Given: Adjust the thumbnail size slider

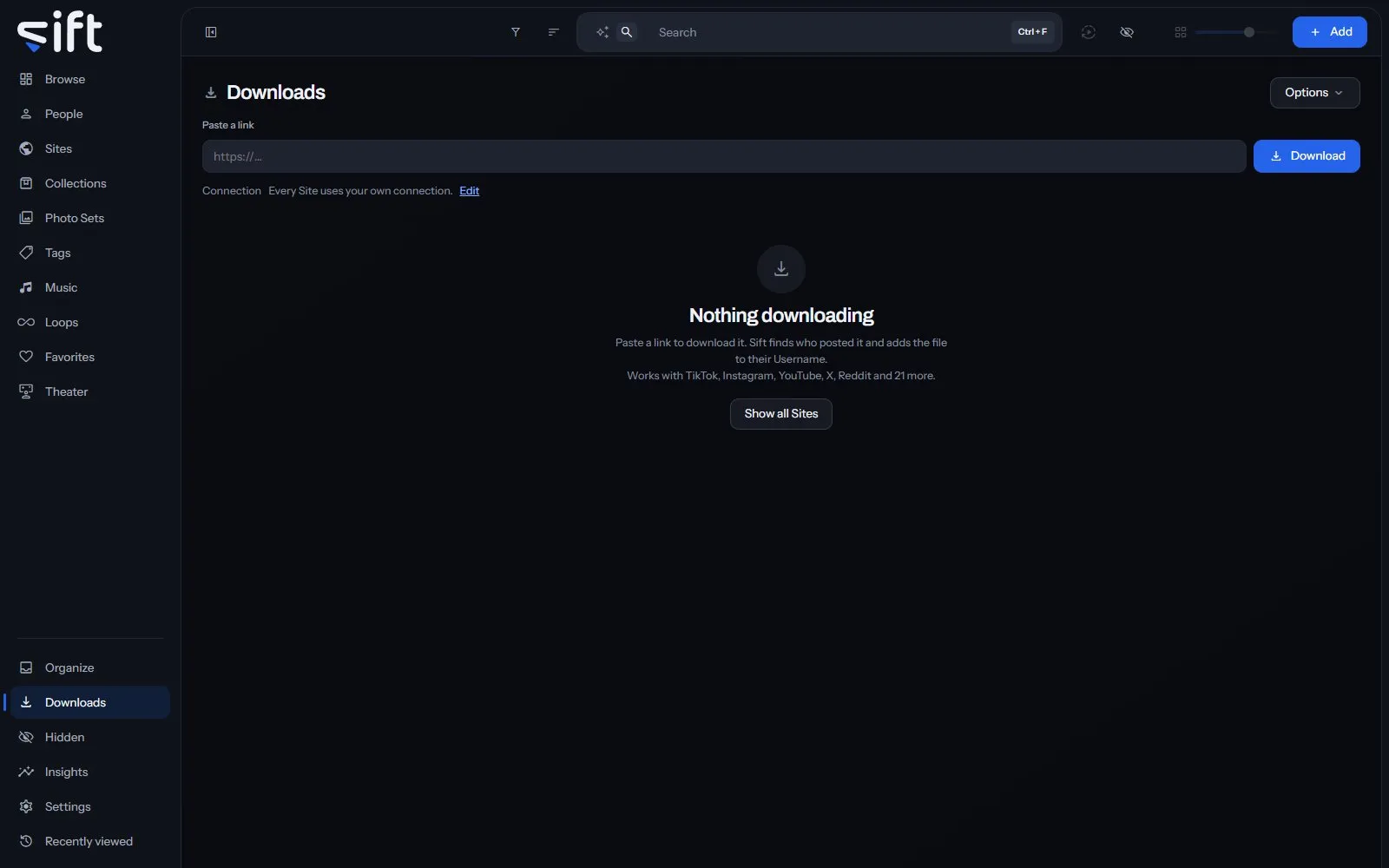Looking at the screenshot, I should point(1236,32).
